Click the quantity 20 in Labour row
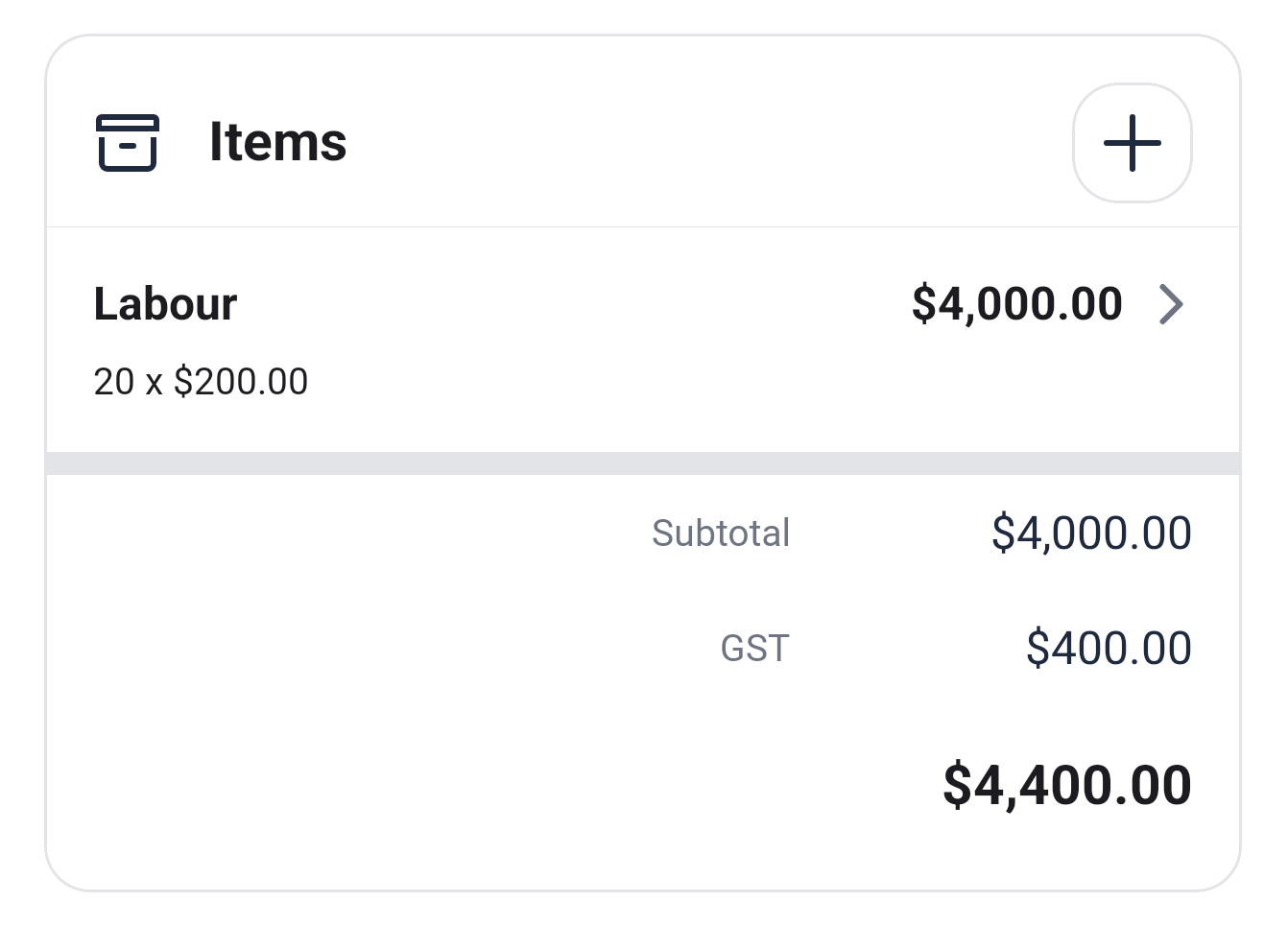 pos(113,382)
